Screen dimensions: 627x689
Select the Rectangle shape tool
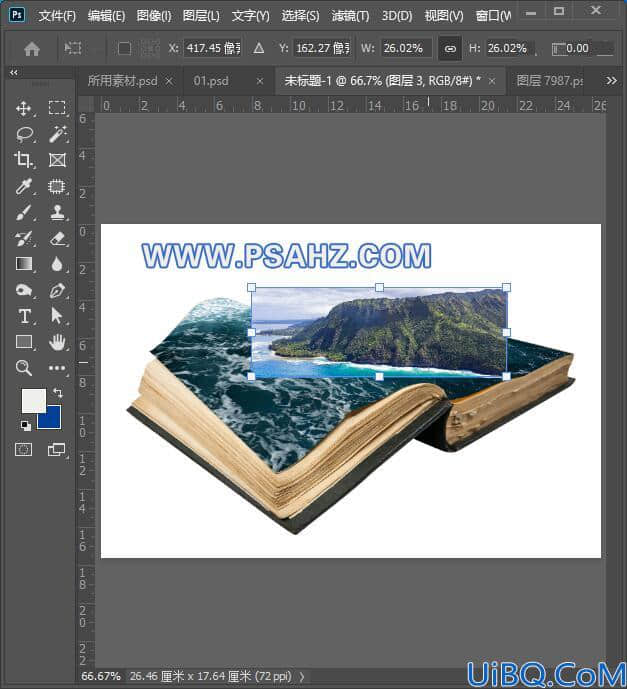click(24, 342)
